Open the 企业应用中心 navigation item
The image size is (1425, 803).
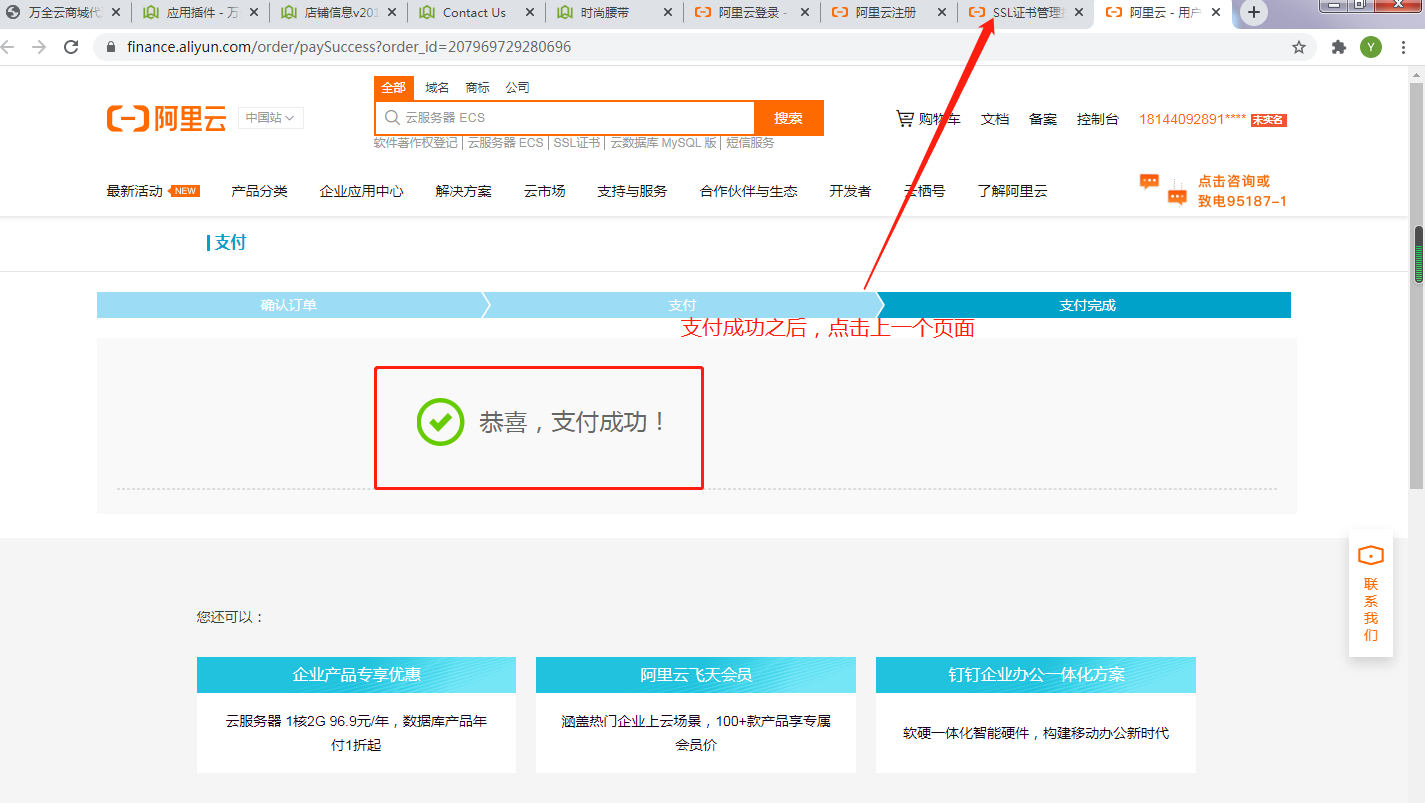coord(361,191)
